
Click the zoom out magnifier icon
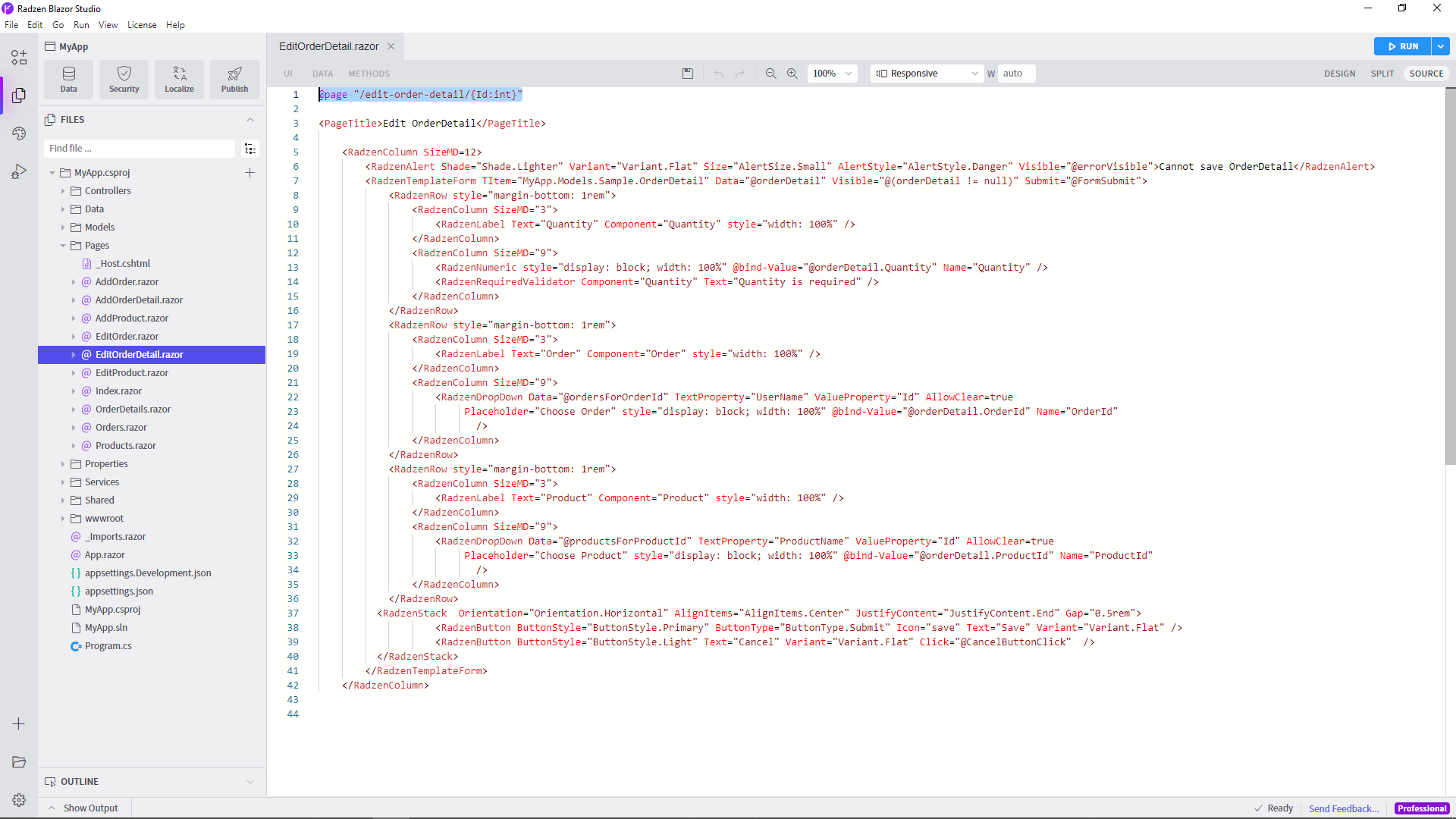(770, 74)
